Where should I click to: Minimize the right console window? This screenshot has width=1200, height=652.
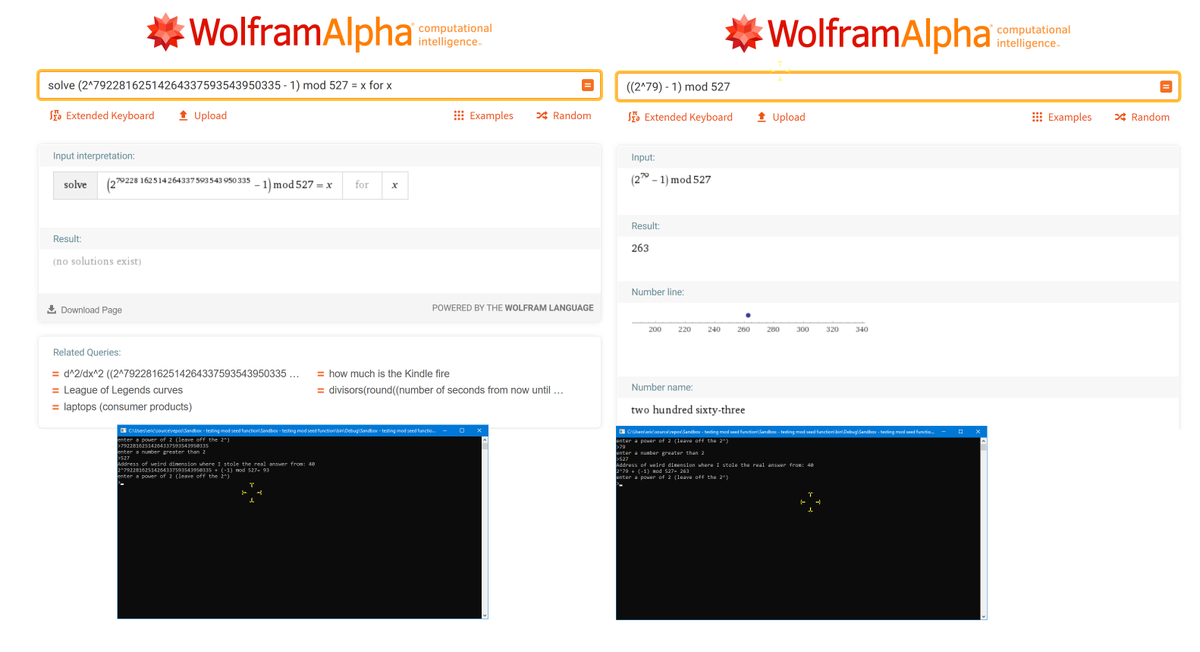coord(944,432)
